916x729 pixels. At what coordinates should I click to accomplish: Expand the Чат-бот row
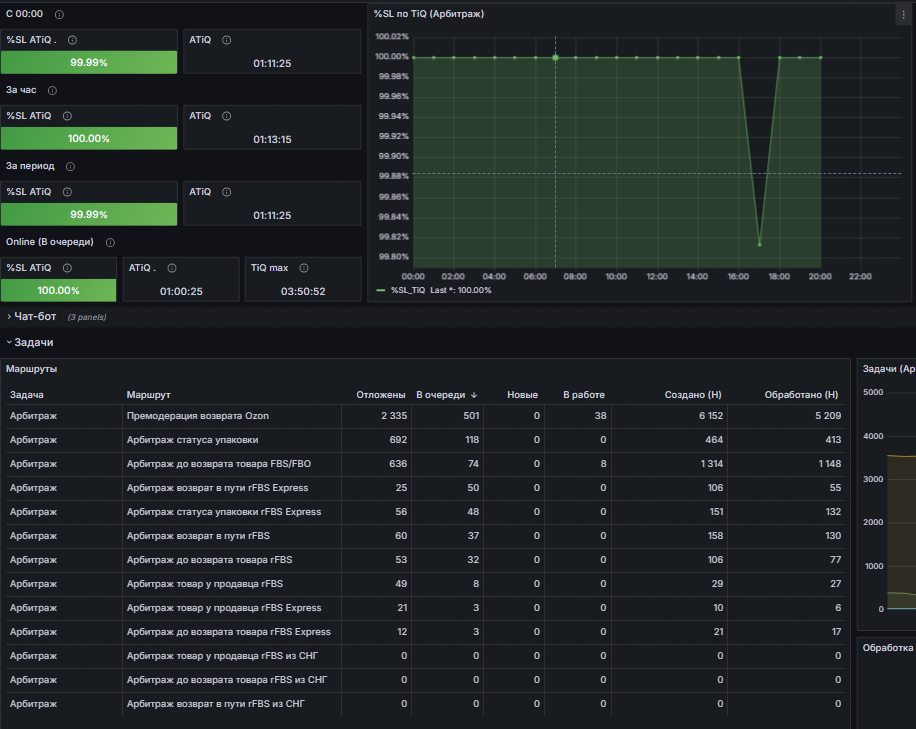[32, 317]
